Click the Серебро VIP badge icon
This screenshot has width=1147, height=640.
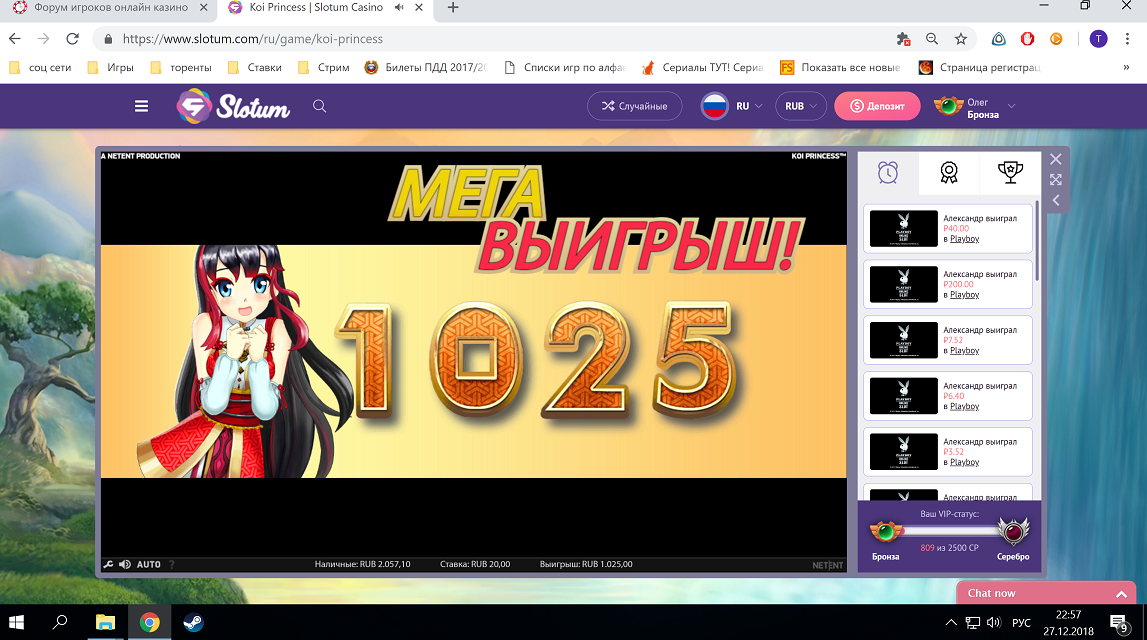1013,532
